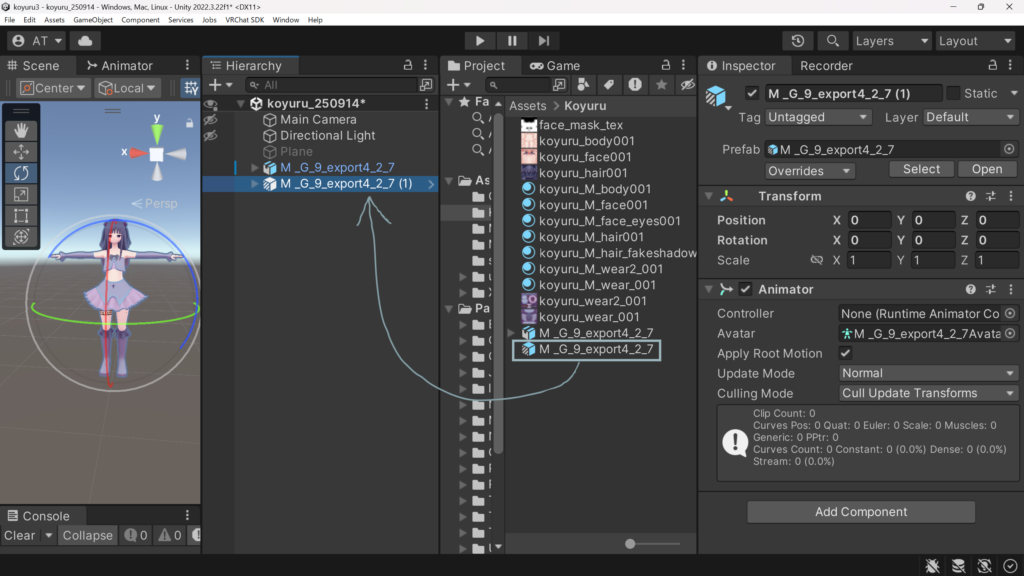The image size is (1024, 576).
Task: Toggle visibility eye for Main Camera row
Action: click(210, 120)
